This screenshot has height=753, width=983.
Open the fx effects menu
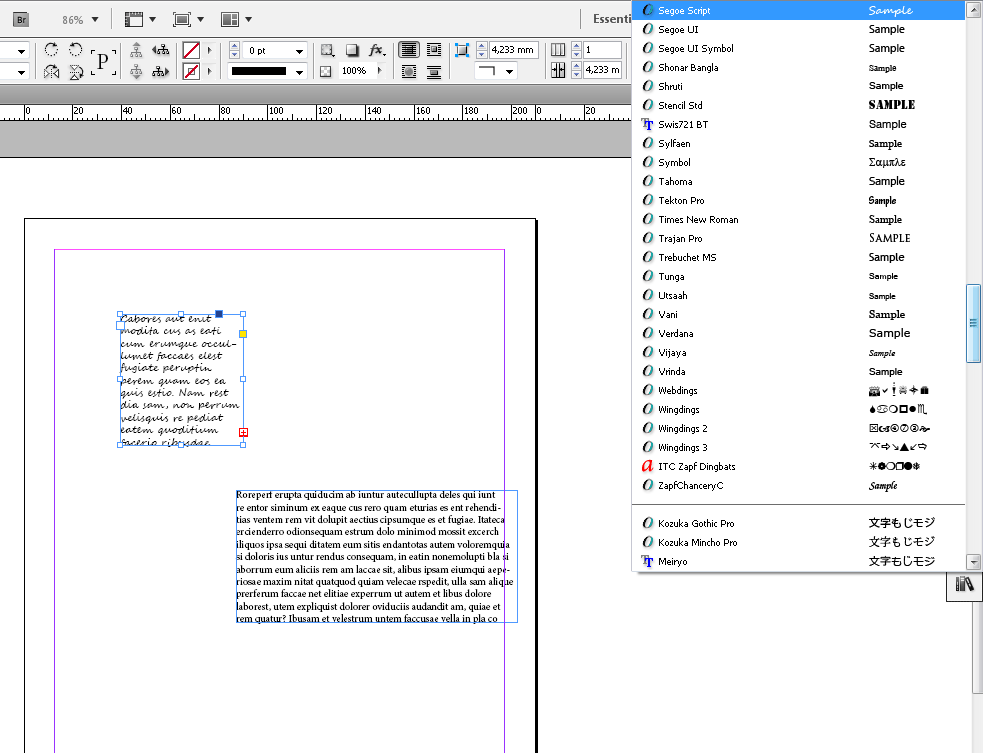point(377,50)
